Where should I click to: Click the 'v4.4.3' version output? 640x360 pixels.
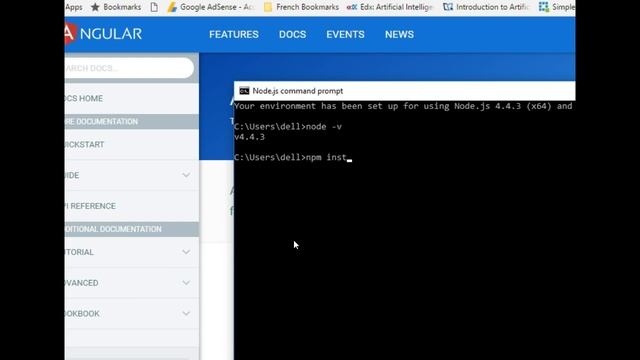tap(249, 137)
